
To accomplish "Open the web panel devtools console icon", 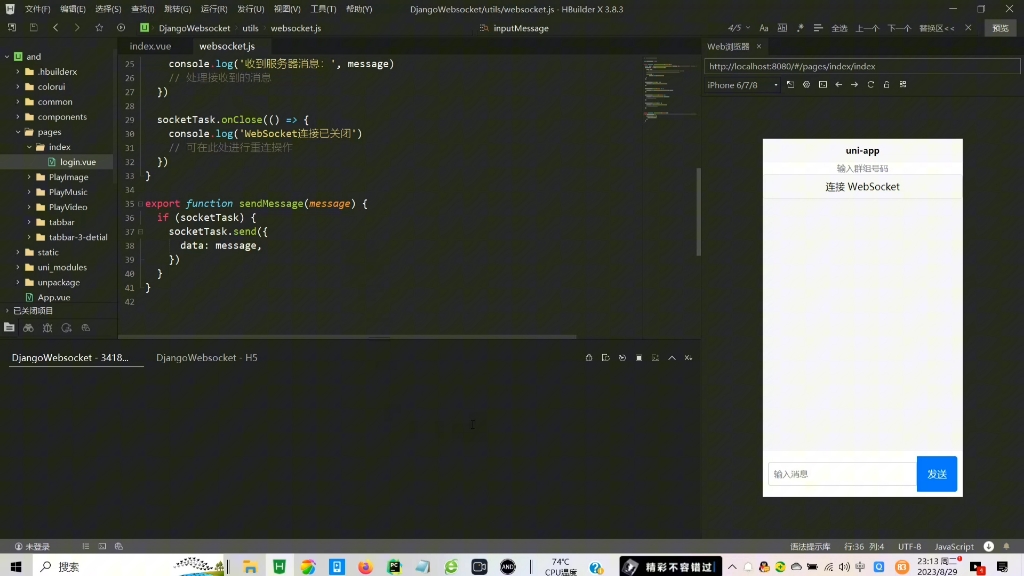I will click(823, 85).
